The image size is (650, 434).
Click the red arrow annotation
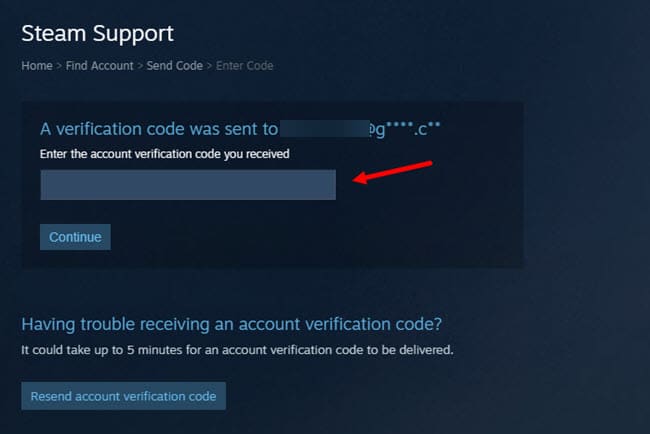point(393,172)
